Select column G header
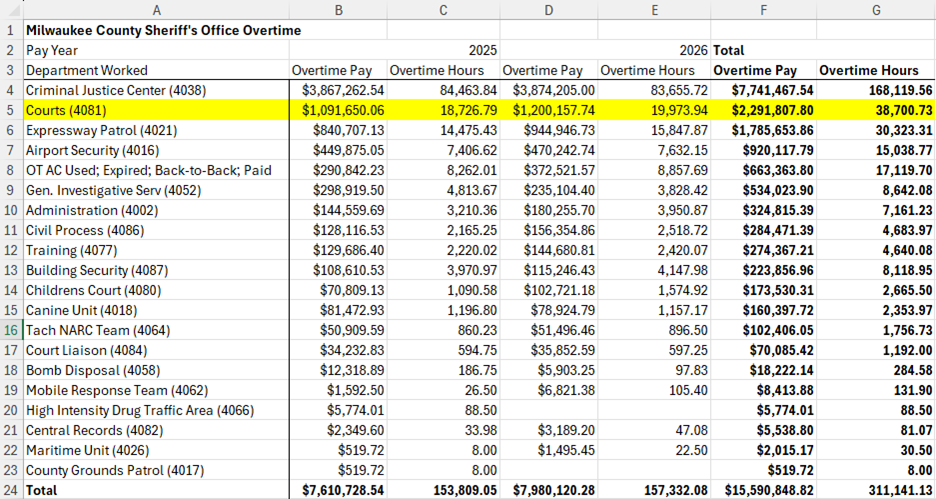The image size is (936, 499). [x=876, y=10]
